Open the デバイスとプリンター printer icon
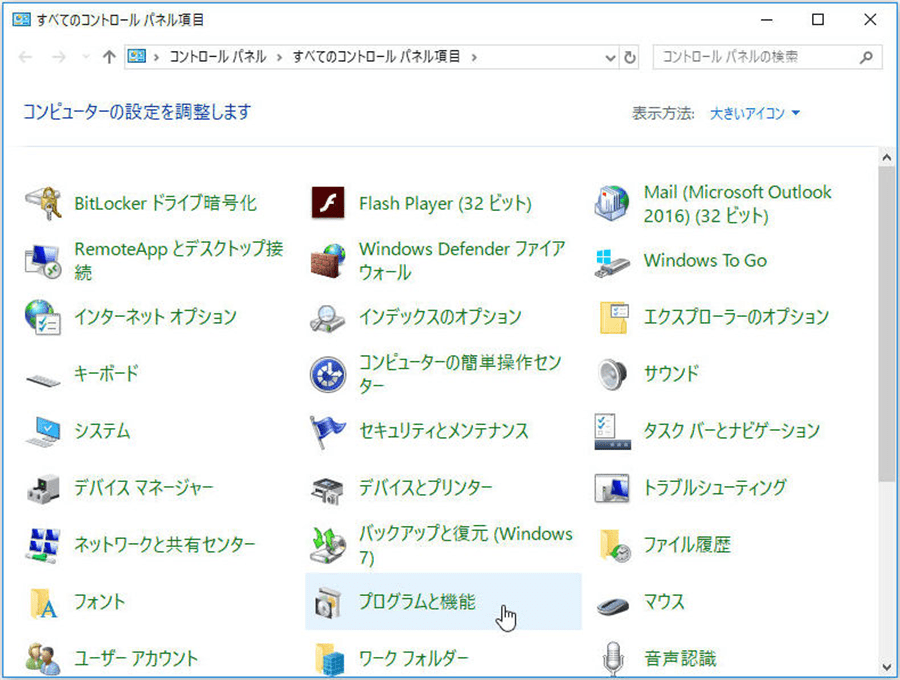 tap(328, 491)
